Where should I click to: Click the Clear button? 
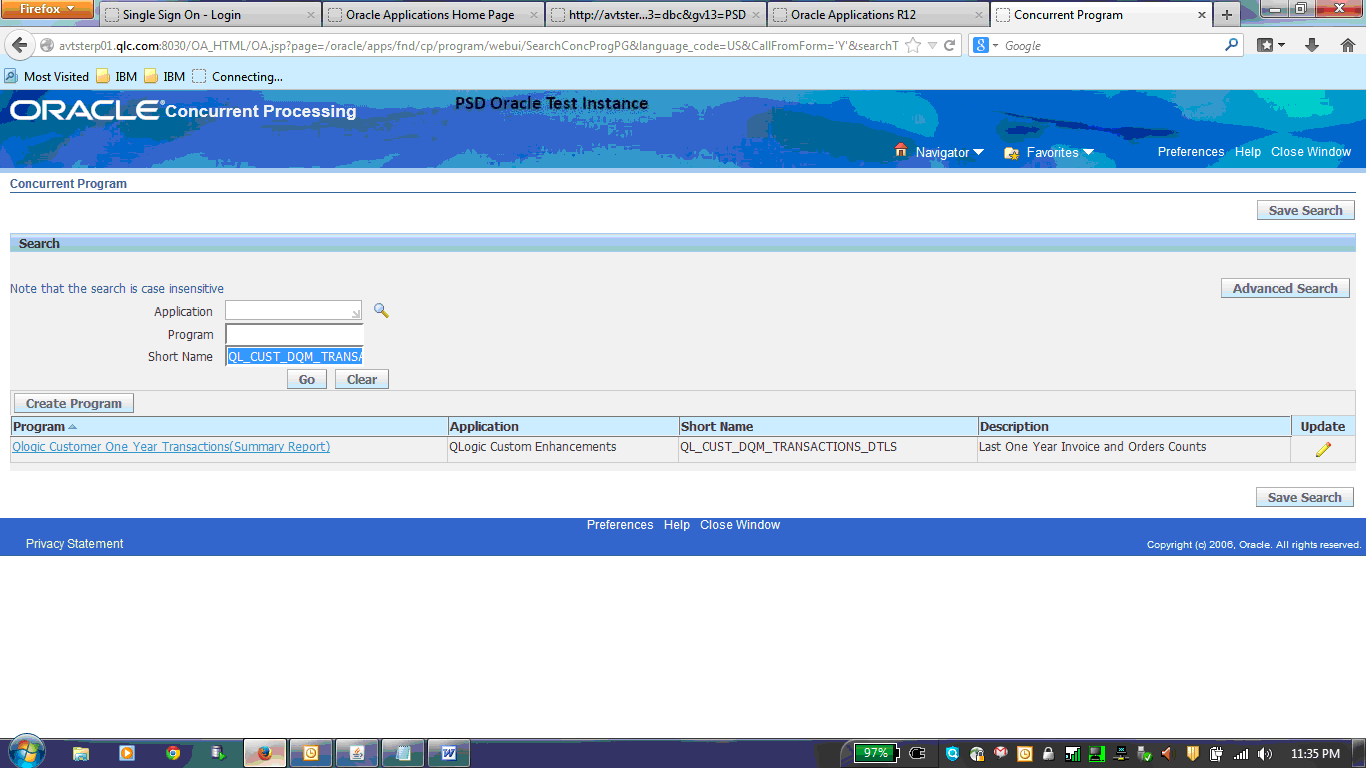click(362, 380)
